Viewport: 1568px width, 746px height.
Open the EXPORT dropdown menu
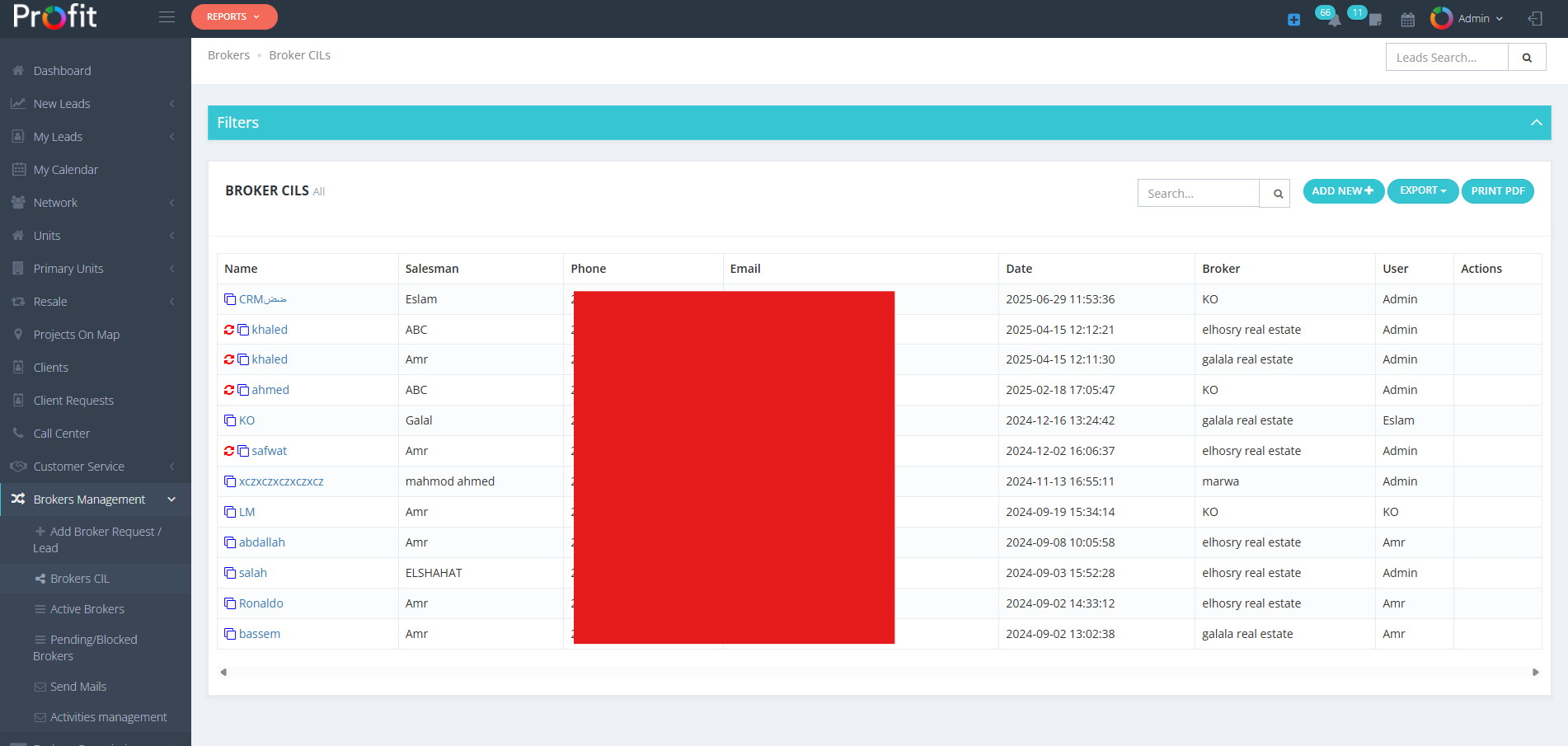[1422, 190]
